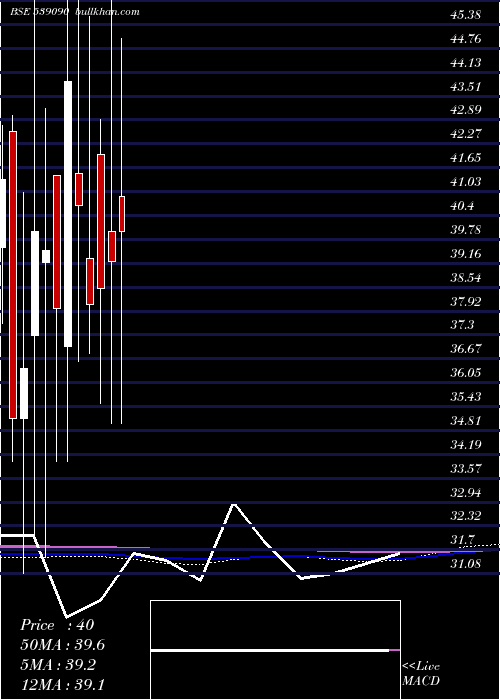The image size is (500, 700).
Task: Click the long red candlestick near 42.27
Action: tap(13, 275)
